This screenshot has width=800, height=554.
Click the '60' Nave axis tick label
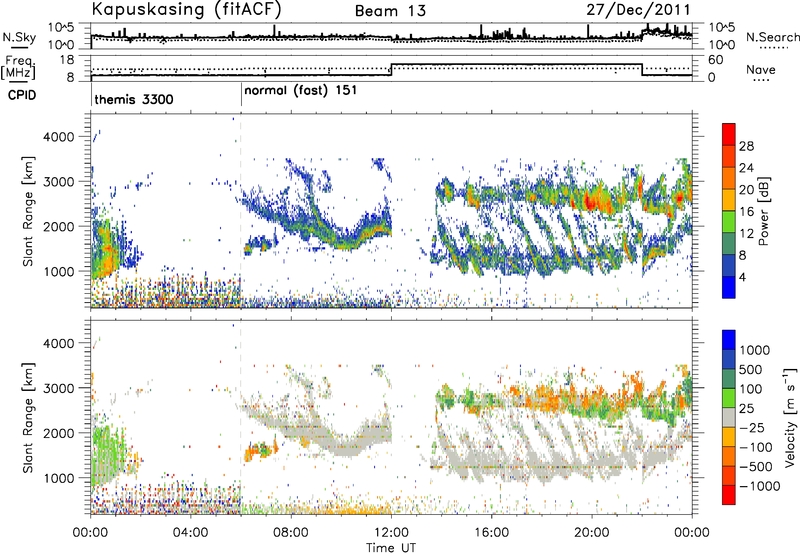[715, 60]
